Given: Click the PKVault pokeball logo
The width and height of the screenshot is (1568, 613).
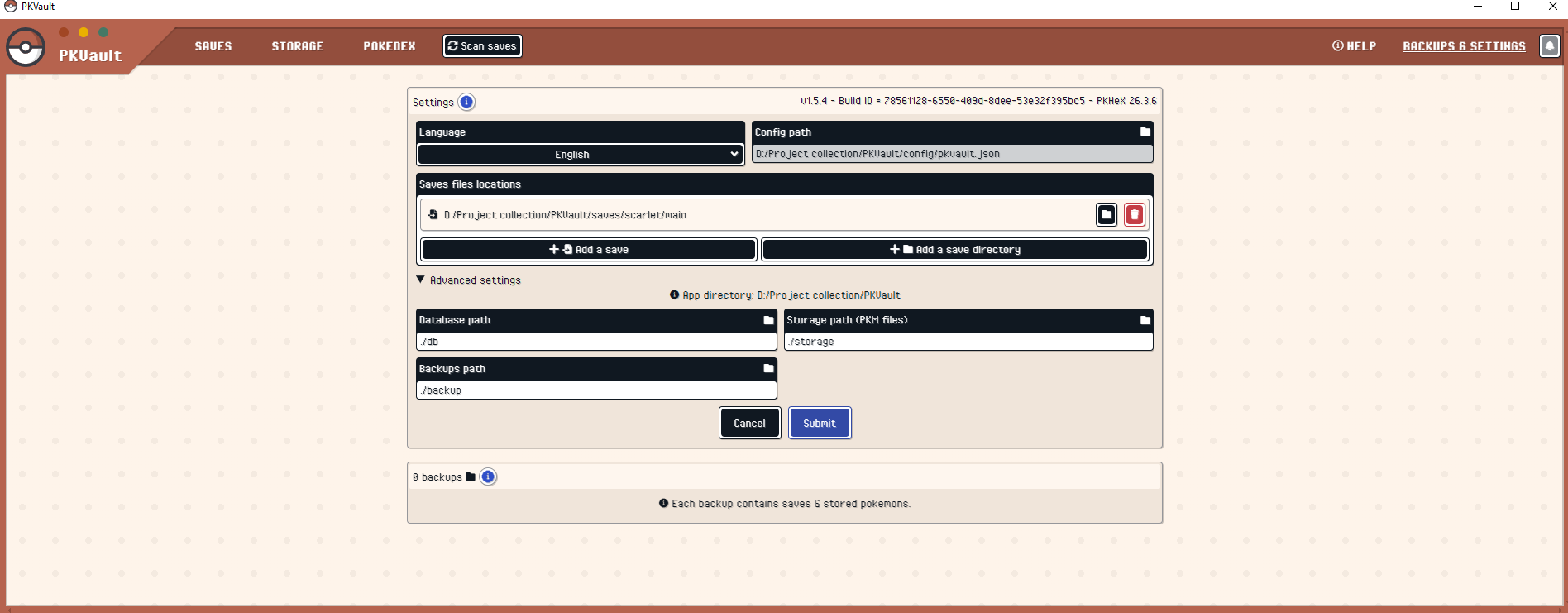Looking at the screenshot, I should 26,47.
